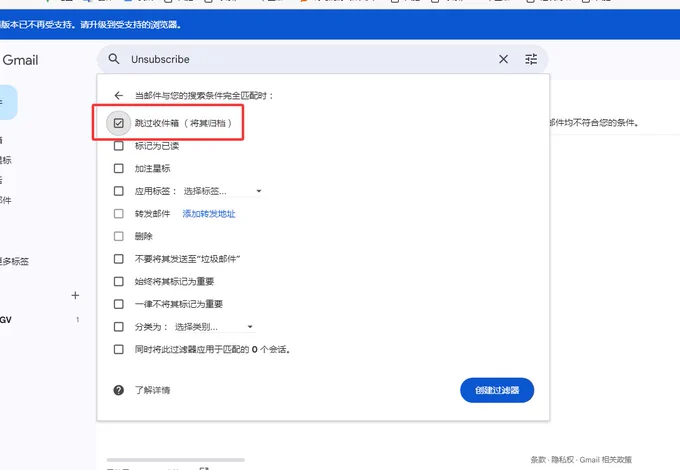Click the plus icon to add a label
680x470 pixels.
tap(75, 295)
